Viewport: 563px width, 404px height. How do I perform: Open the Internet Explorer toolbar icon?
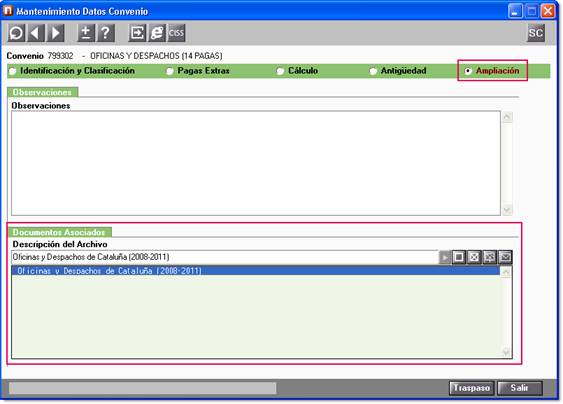coord(157,33)
